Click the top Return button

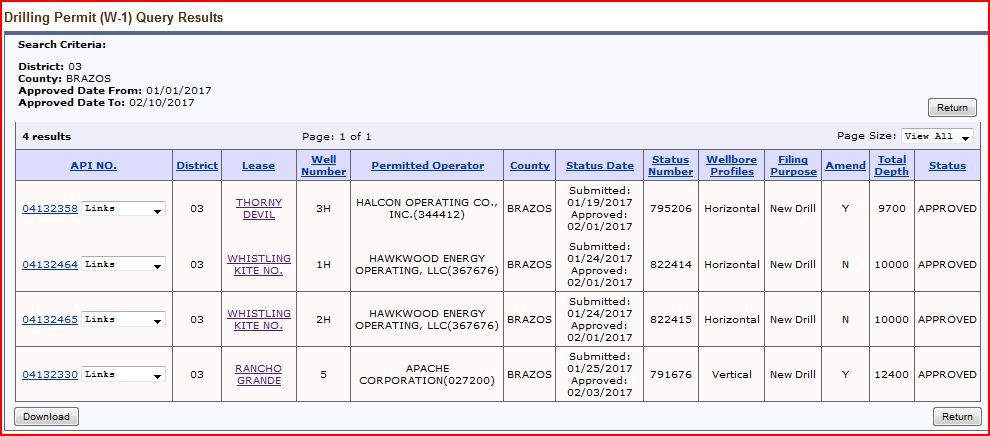[x=952, y=107]
